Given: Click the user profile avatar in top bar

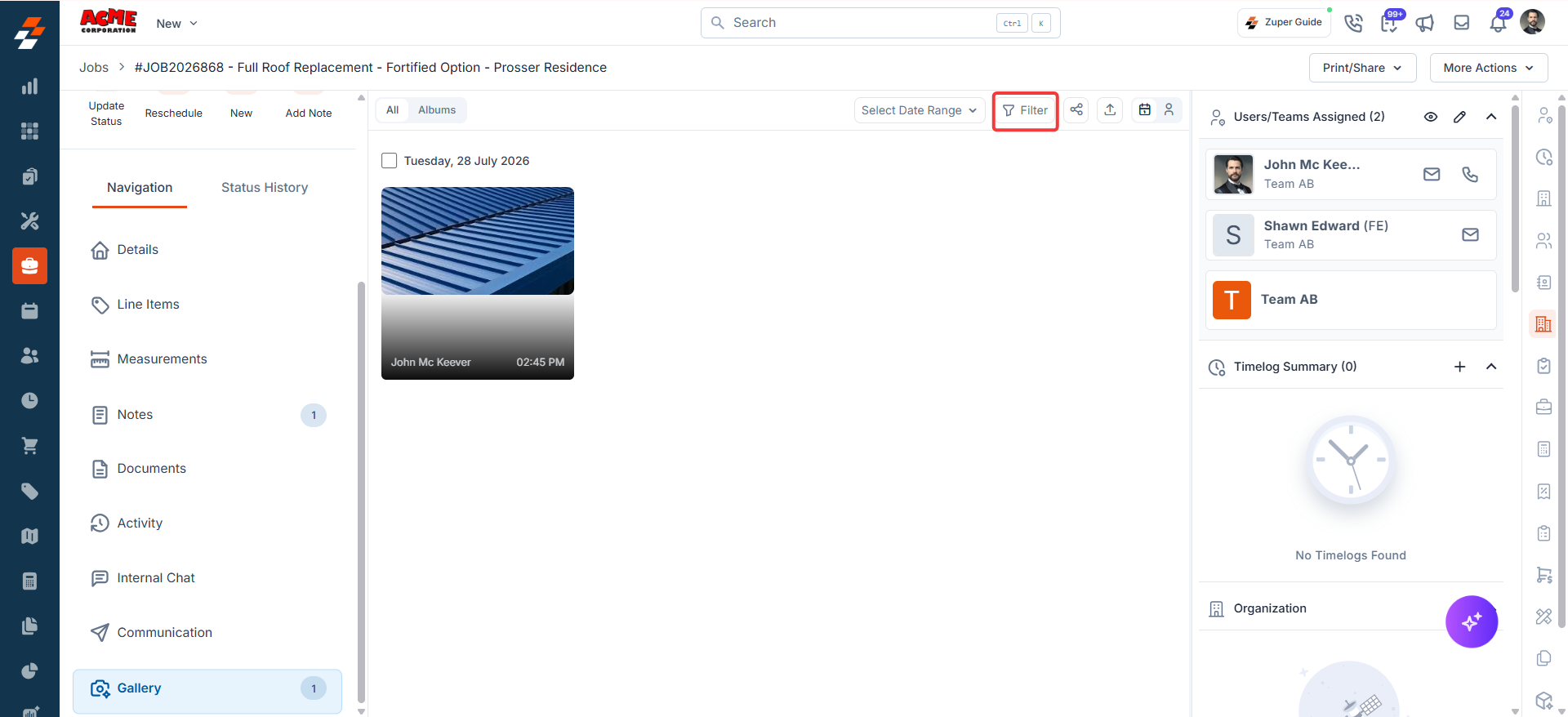Looking at the screenshot, I should [x=1532, y=22].
